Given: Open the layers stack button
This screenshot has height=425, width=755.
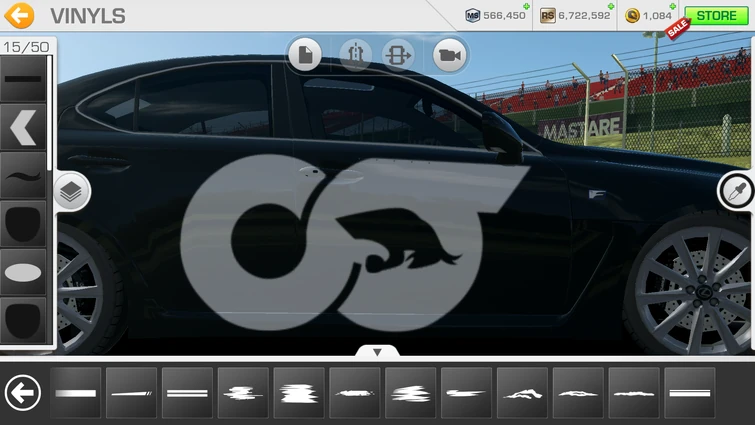Looking at the screenshot, I should pyautogui.click(x=71, y=192).
